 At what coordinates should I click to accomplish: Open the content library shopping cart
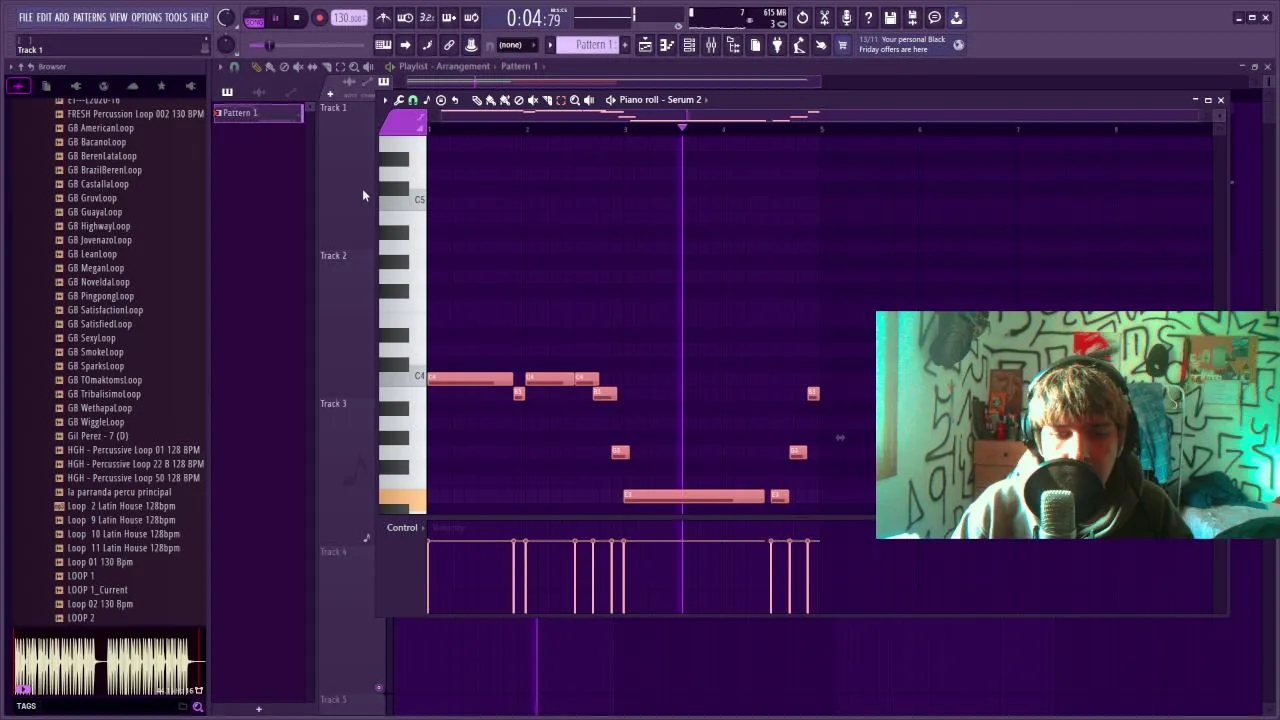pos(842,45)
